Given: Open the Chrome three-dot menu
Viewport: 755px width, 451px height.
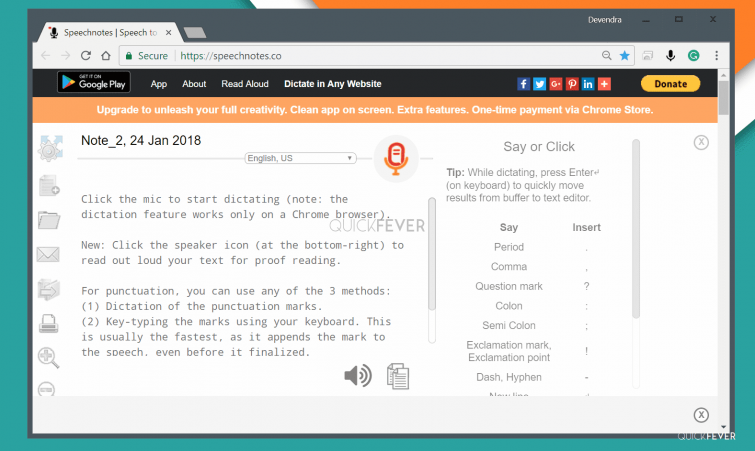Looking at the screenshot, I should click(717, 56).
